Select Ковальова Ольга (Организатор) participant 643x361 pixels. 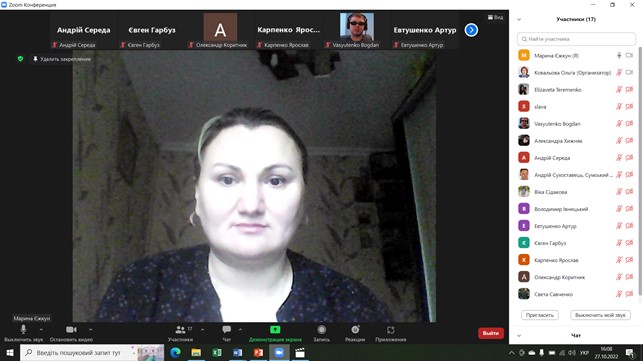[576, 73]
